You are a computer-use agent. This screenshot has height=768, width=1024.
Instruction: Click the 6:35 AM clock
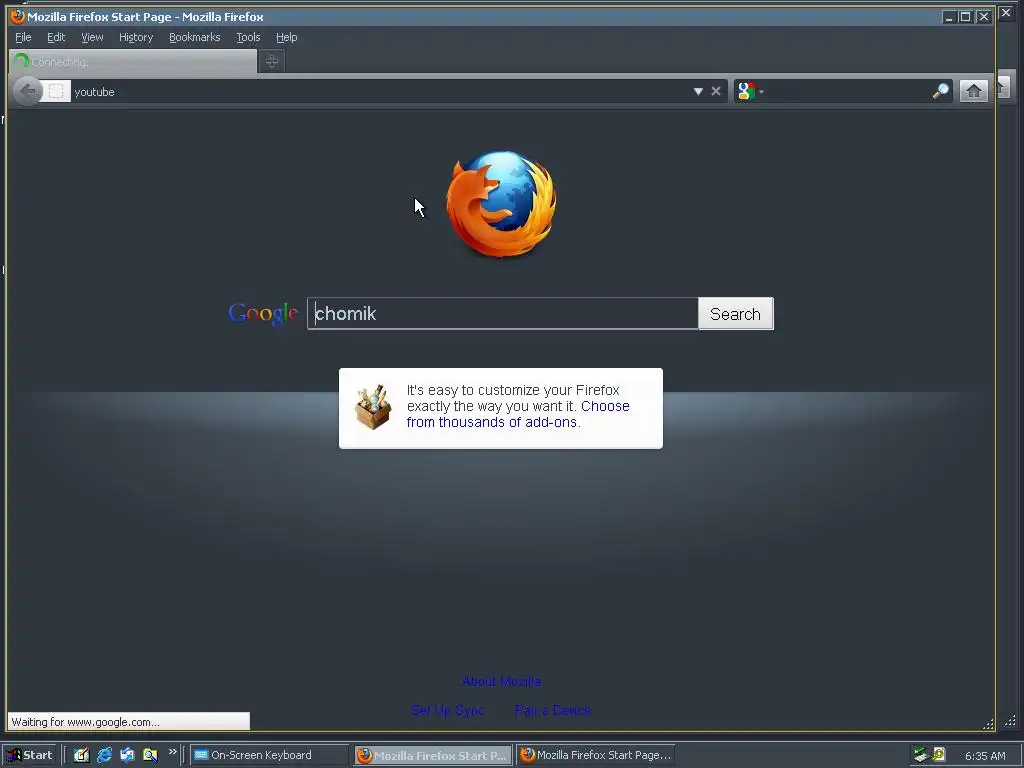click(985, 756)
